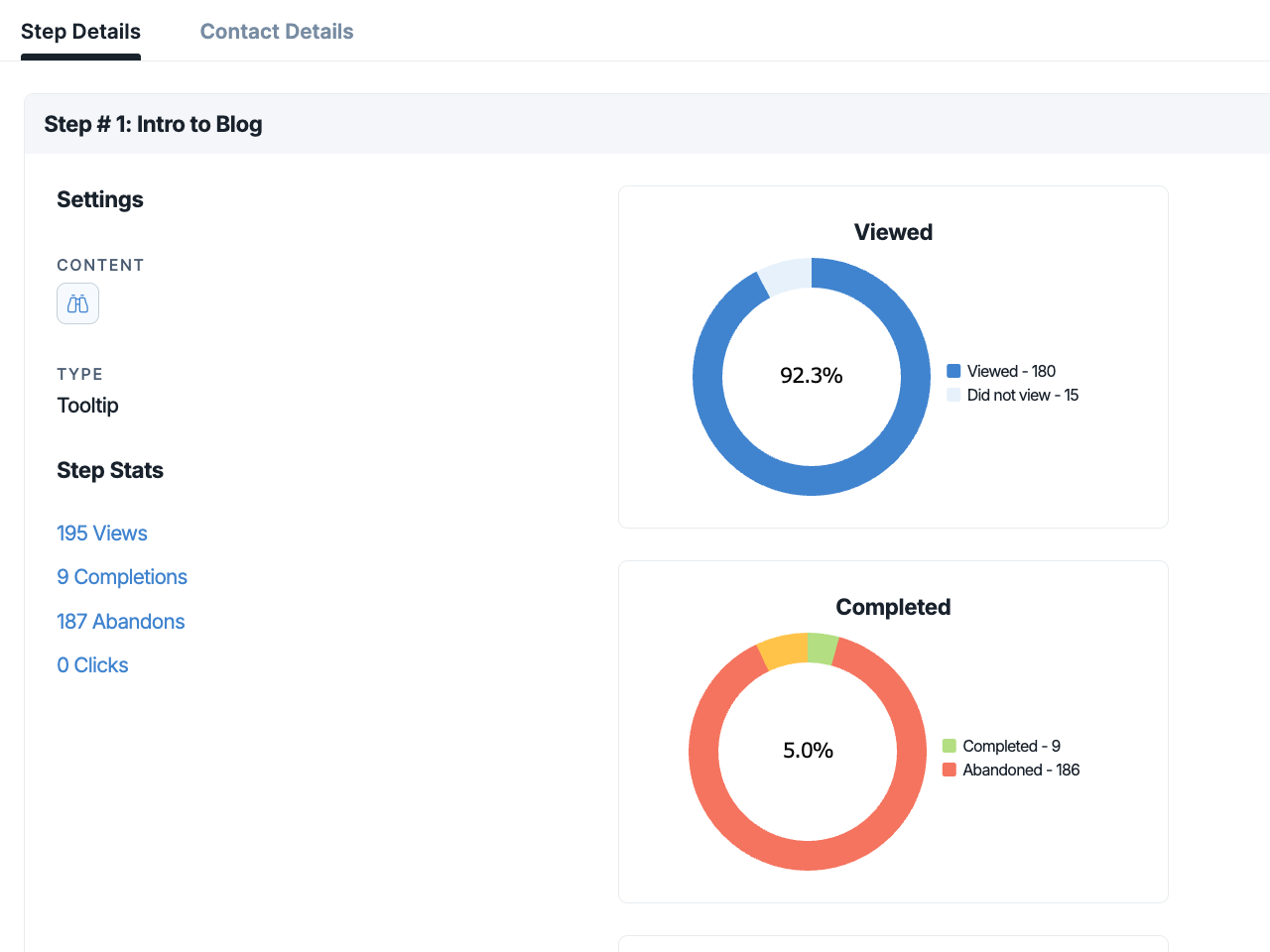
Task: Toggle the Viewed - 180 legend swatch
Action: coord(953,371)
